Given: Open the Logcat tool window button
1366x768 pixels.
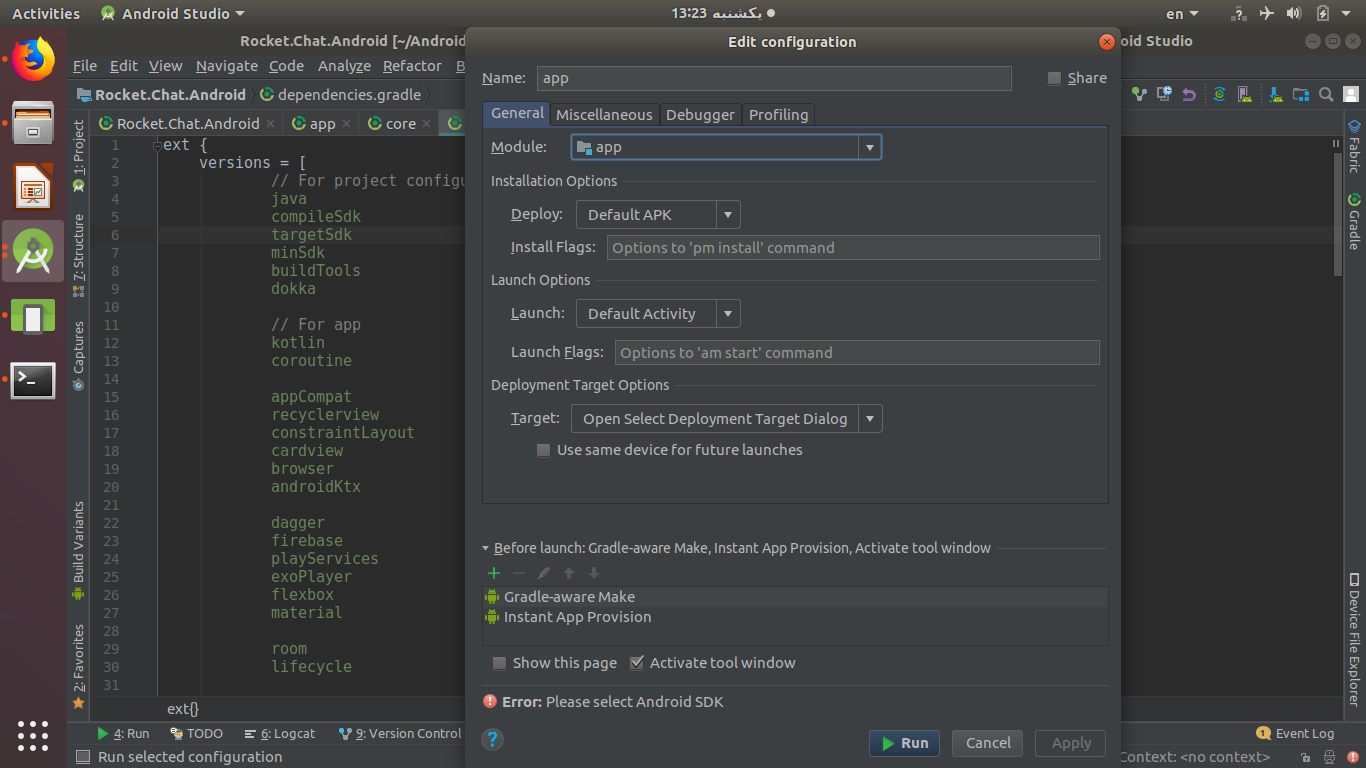Looking at the screenshot, I should coord(280,733).
